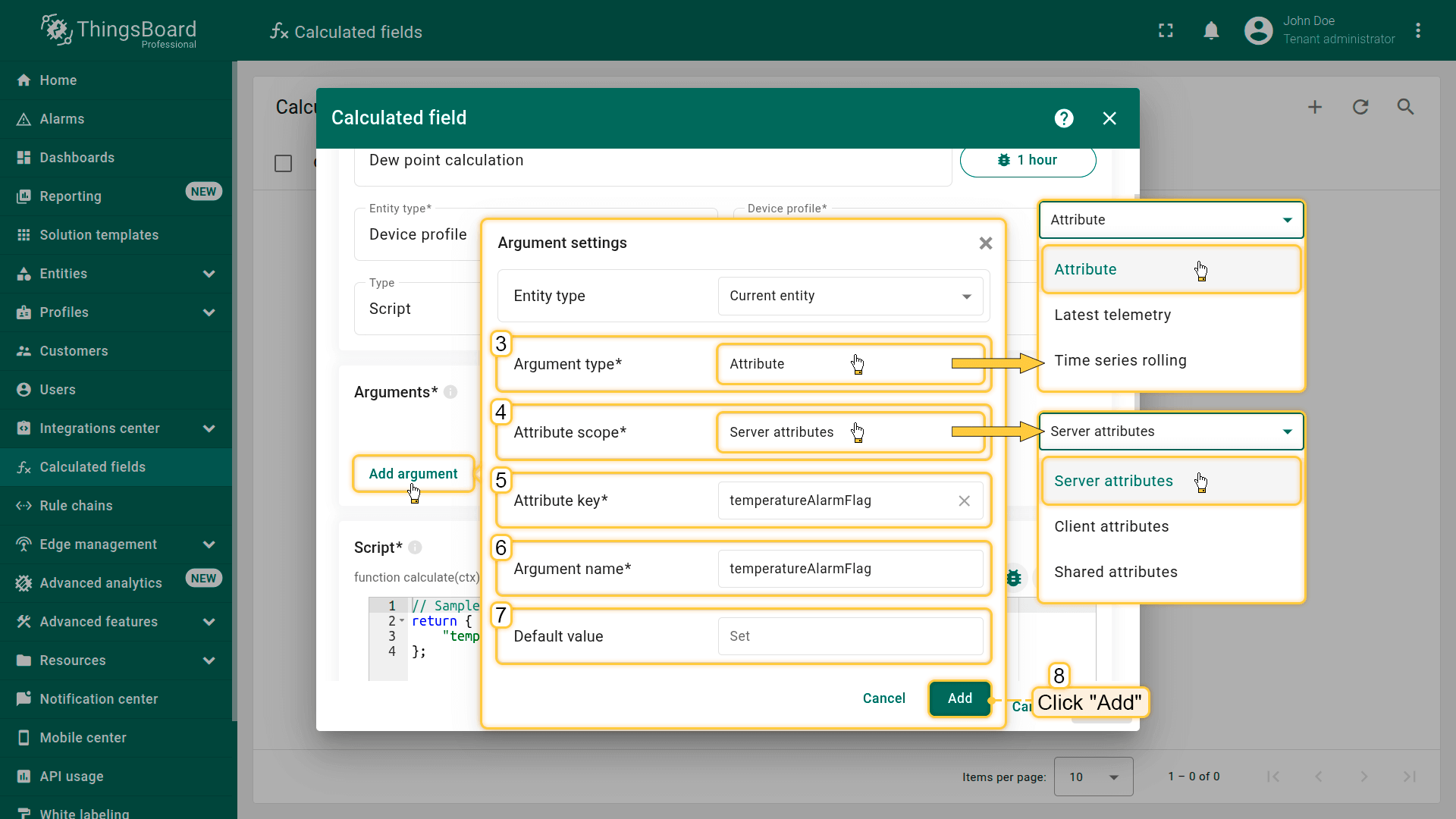Open the Items per page dropdown
This screenshot has height=819, width=1456.
[1093, 777]
